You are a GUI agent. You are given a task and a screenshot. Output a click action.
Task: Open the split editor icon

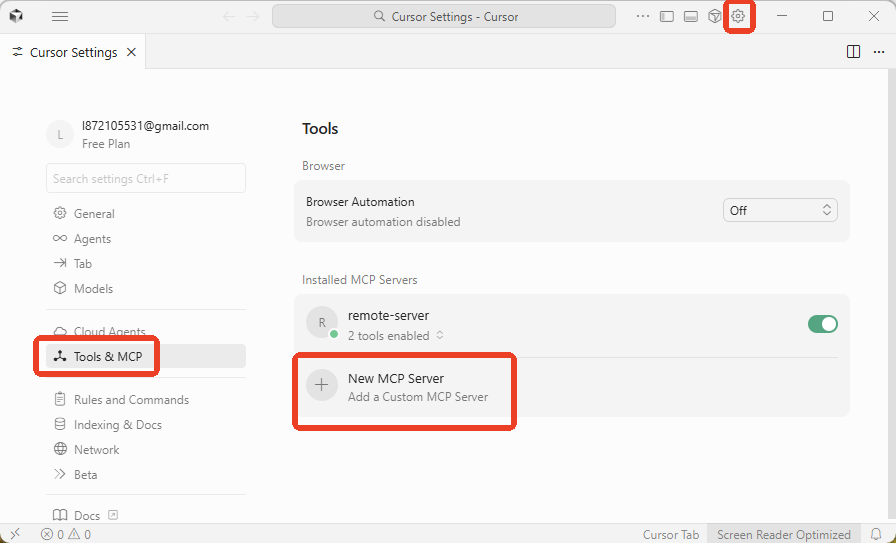pos(853,52)
